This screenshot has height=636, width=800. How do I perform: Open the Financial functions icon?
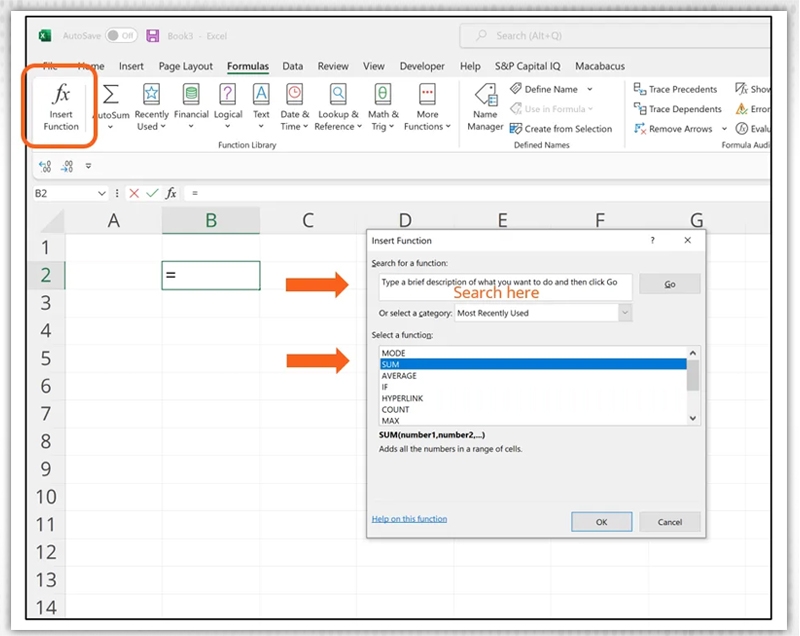tap(191, 96)
